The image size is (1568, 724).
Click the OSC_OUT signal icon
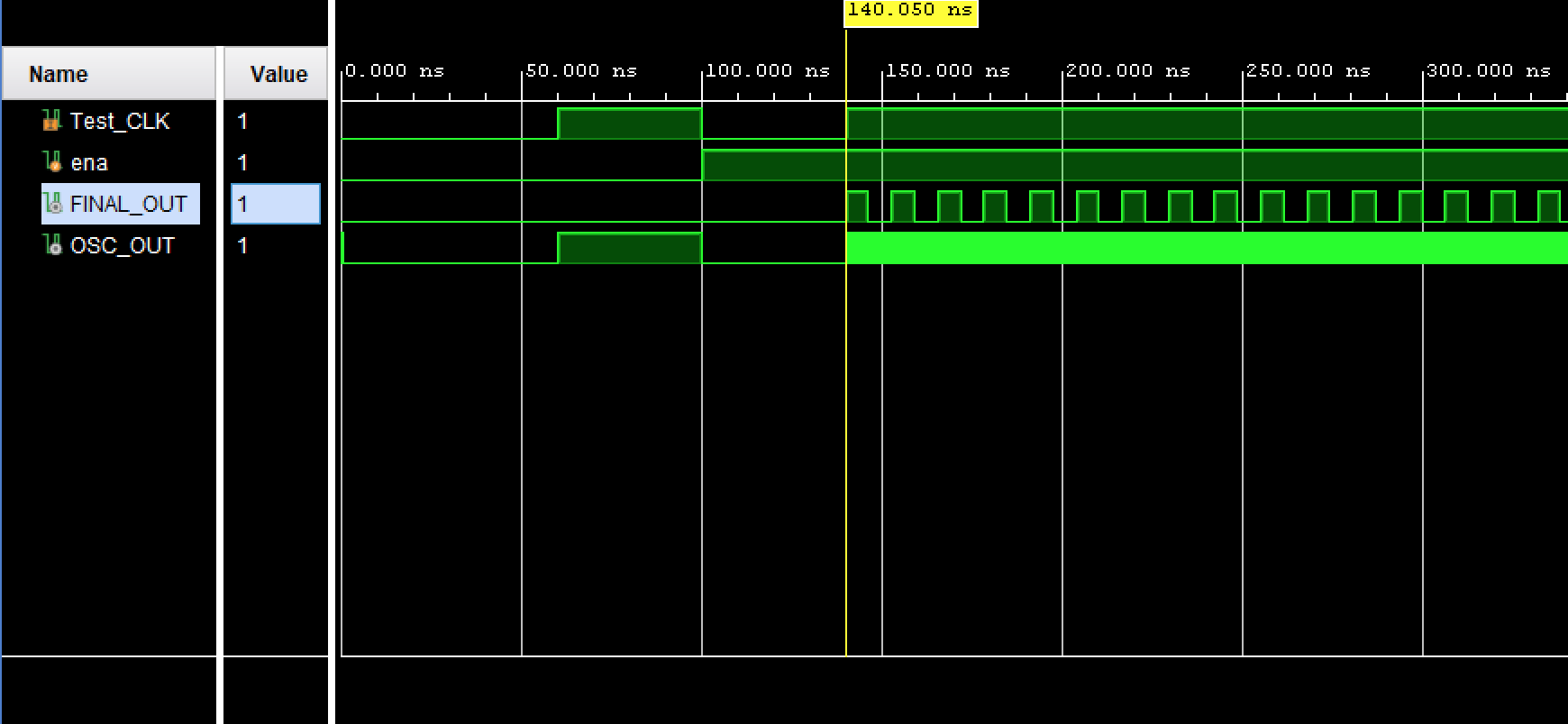(52, 244)
